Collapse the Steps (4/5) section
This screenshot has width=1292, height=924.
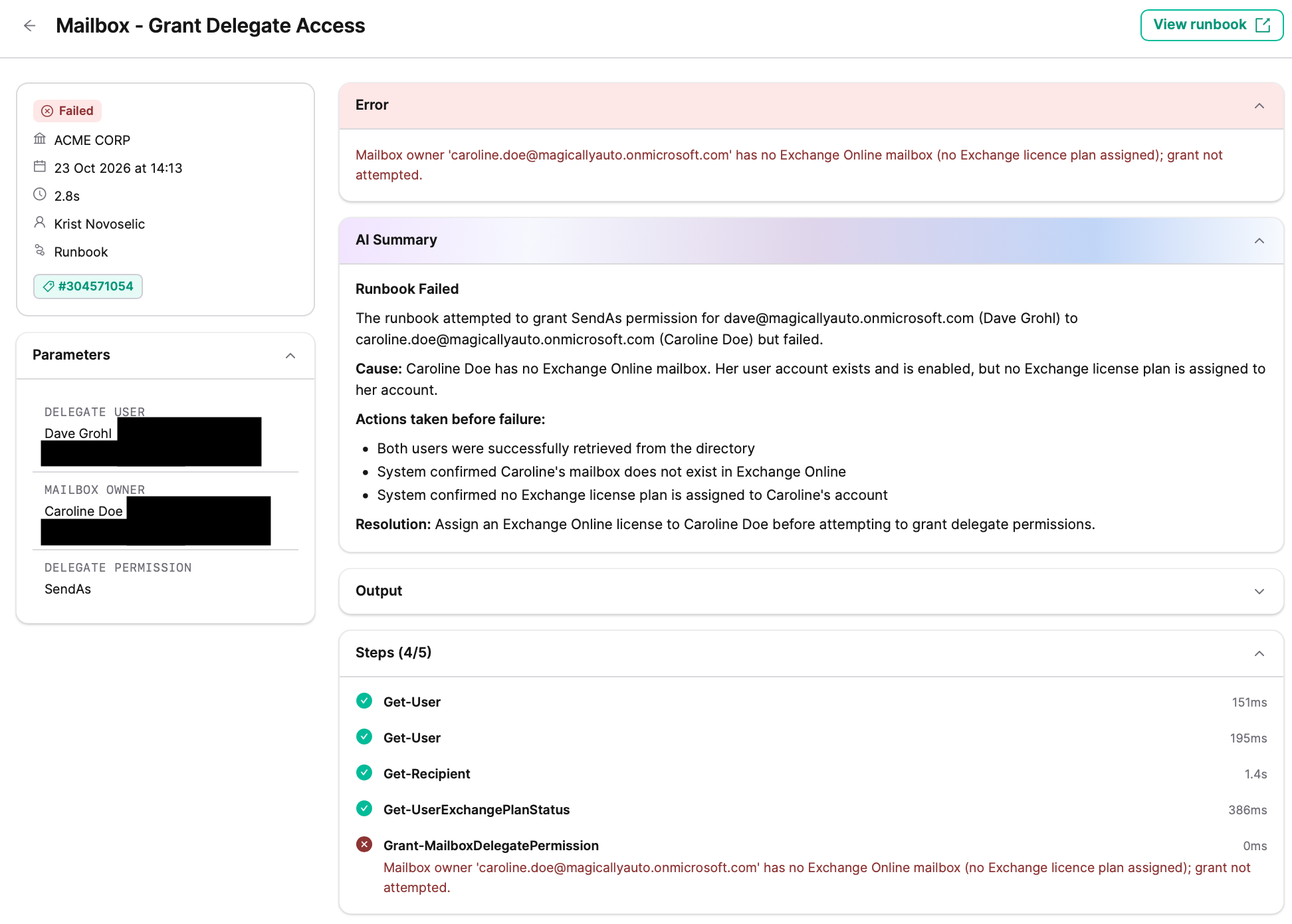pyautogui.click(x=1259, y=653)
